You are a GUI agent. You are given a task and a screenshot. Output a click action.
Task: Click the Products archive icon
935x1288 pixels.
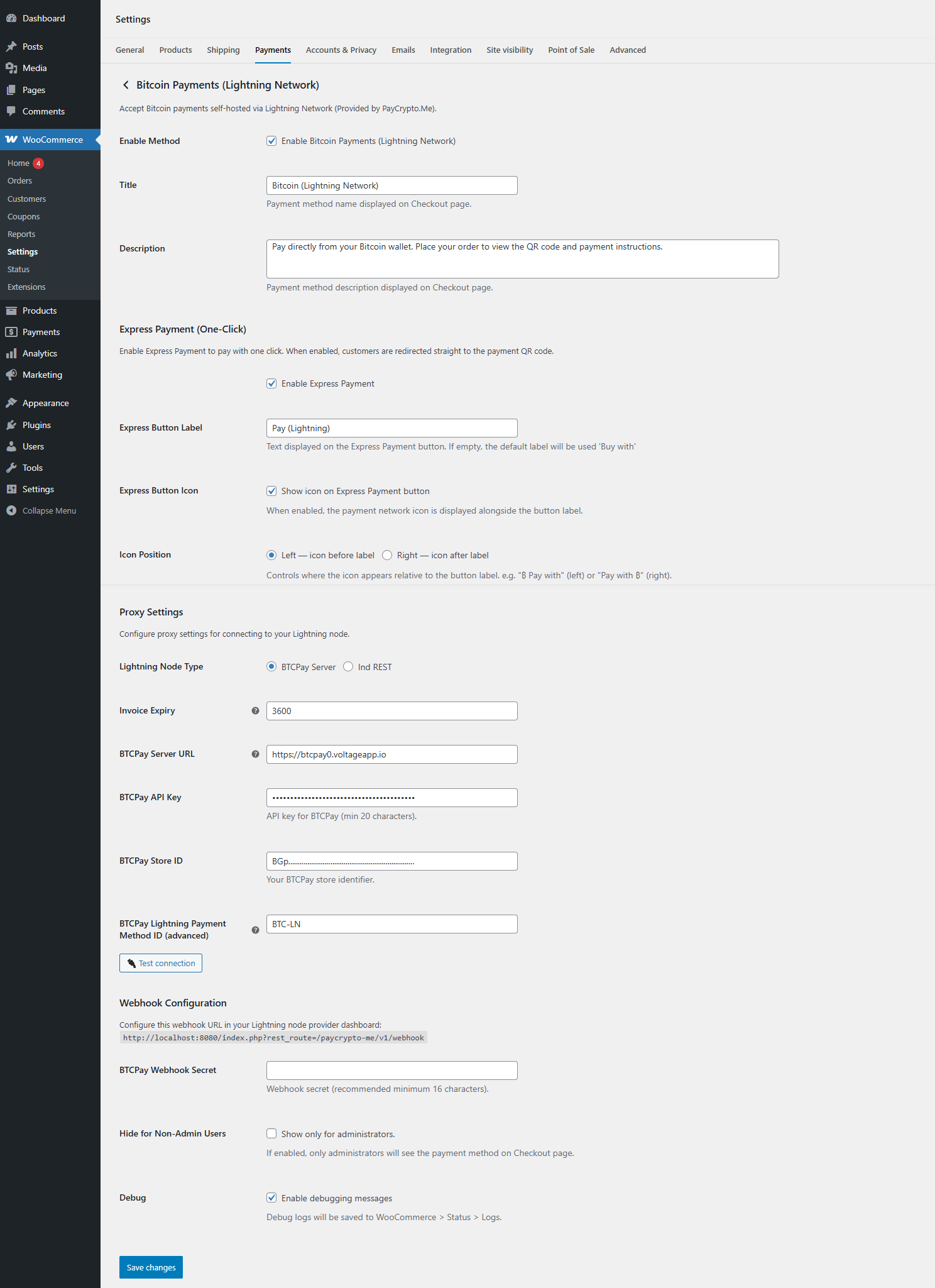pos(11,311)
